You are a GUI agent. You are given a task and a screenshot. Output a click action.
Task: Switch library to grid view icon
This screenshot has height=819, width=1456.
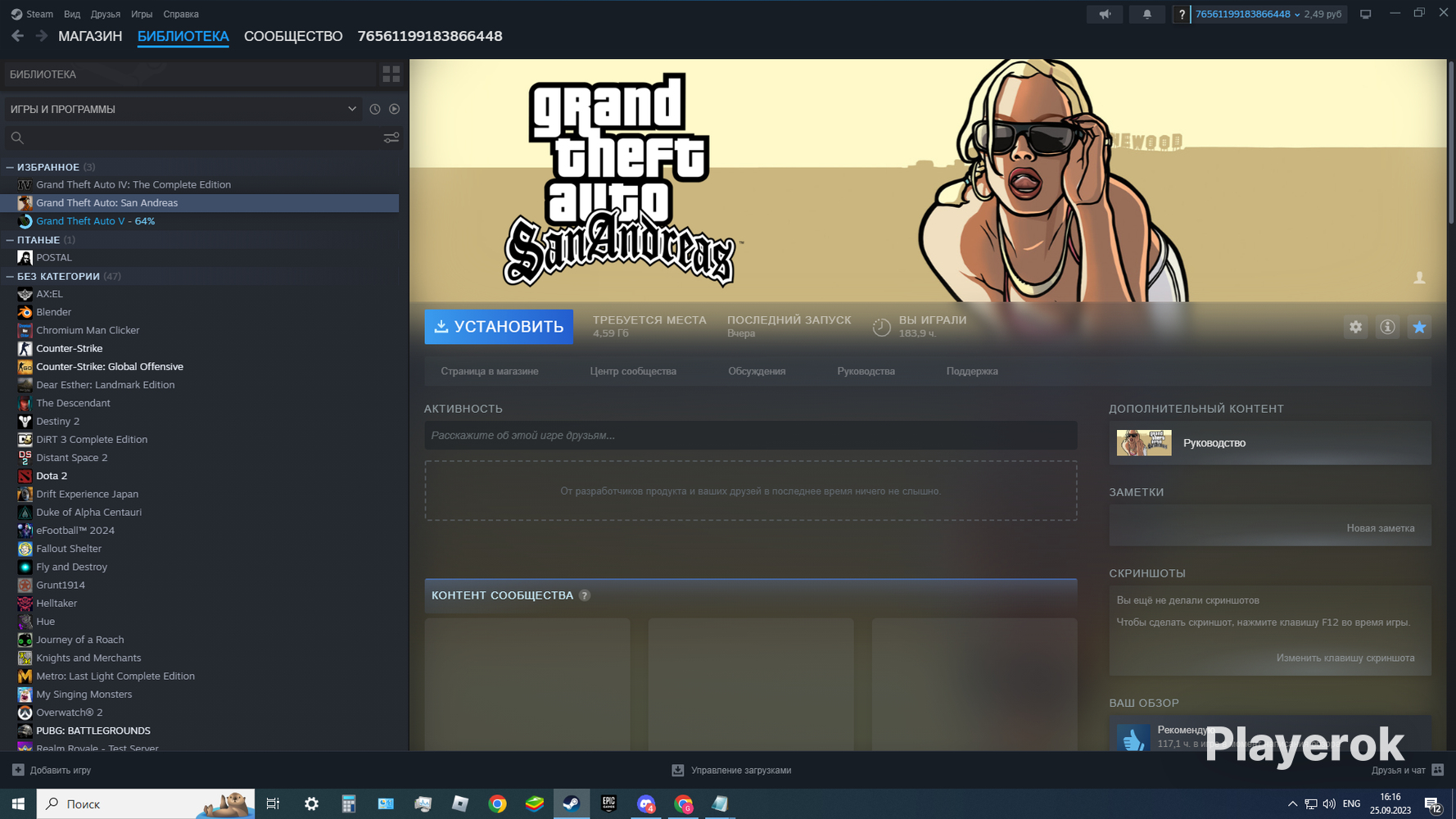[391, 74]
